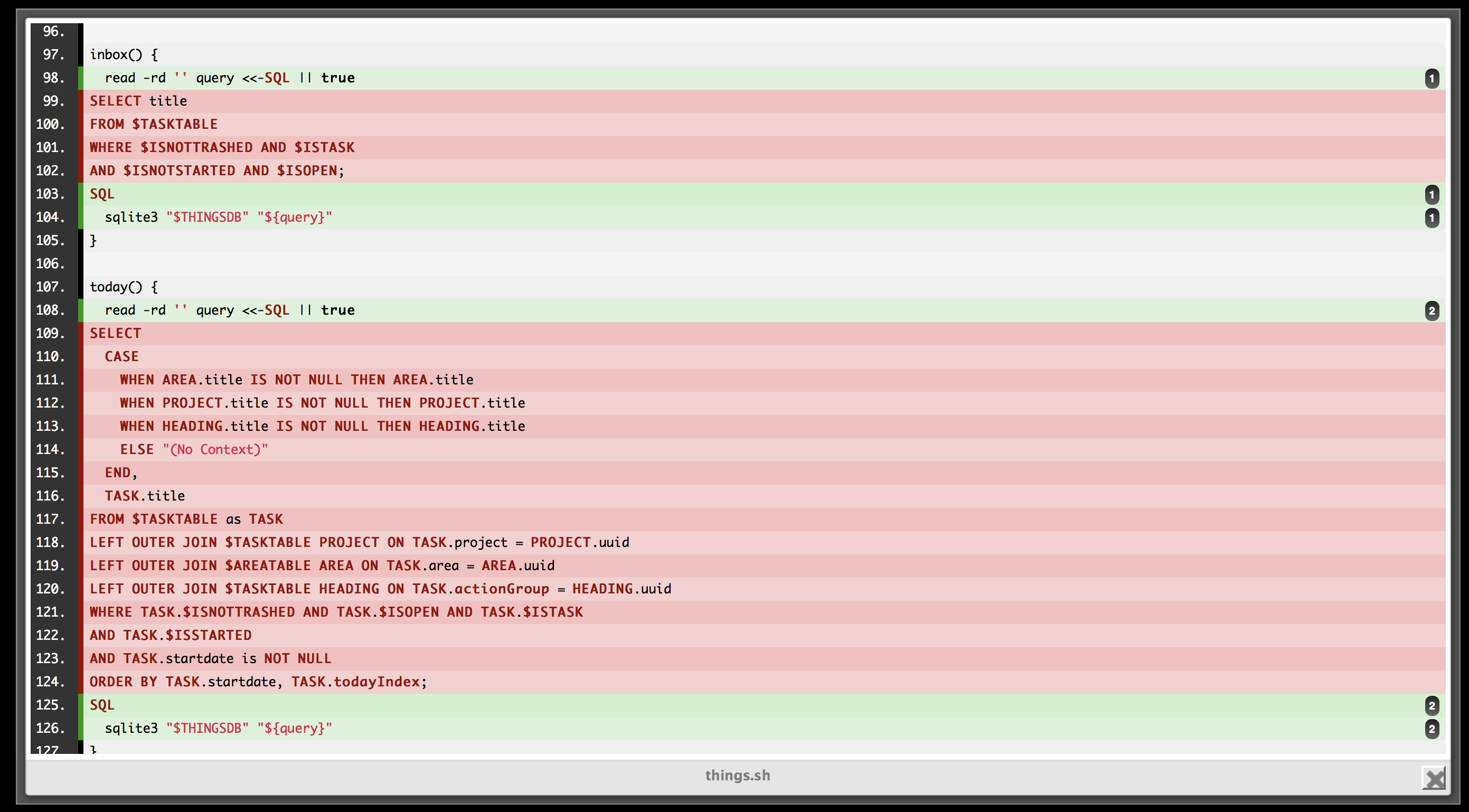Click the inbox() function declaration line
Screen dimensions: 1469x812
[x=124, y=54]
